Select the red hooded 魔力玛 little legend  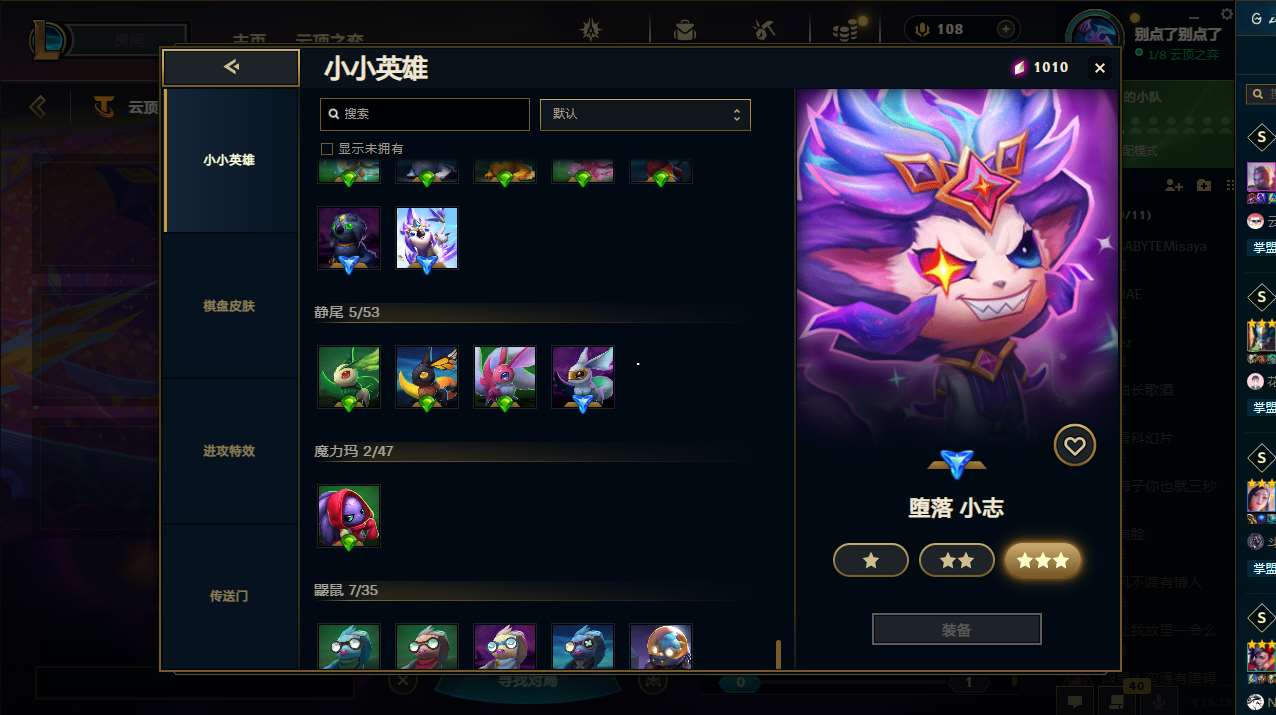(x=349, y=516)
